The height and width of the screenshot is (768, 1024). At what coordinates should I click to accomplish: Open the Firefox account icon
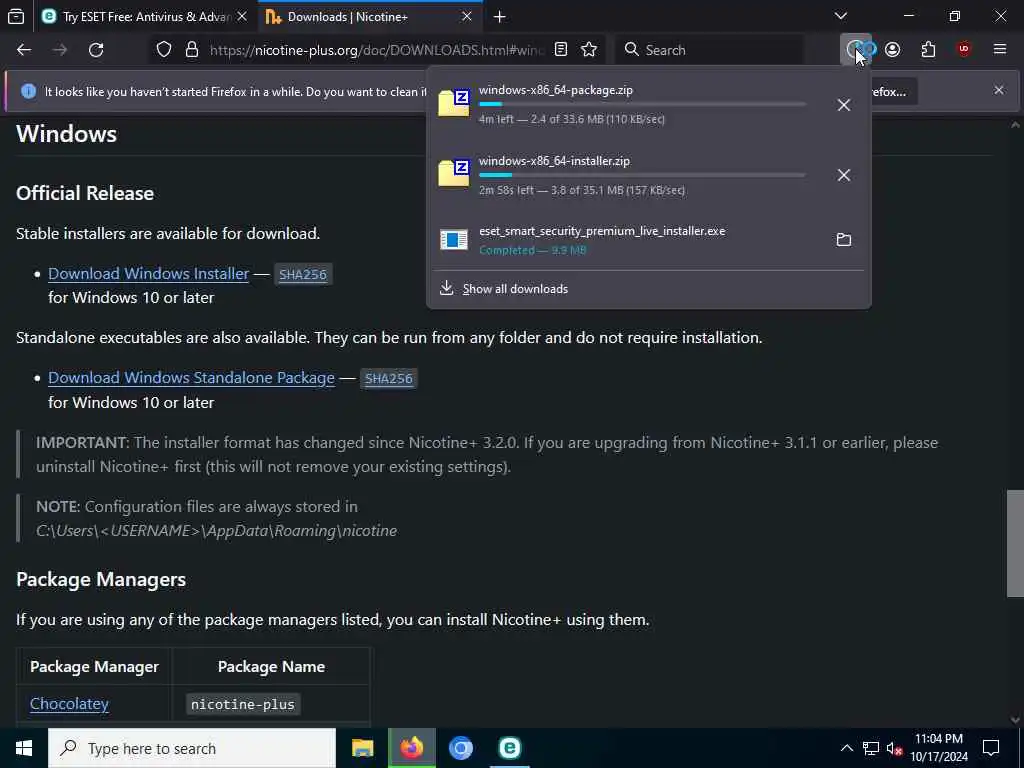pyautogui.click(x=892, y=50)
